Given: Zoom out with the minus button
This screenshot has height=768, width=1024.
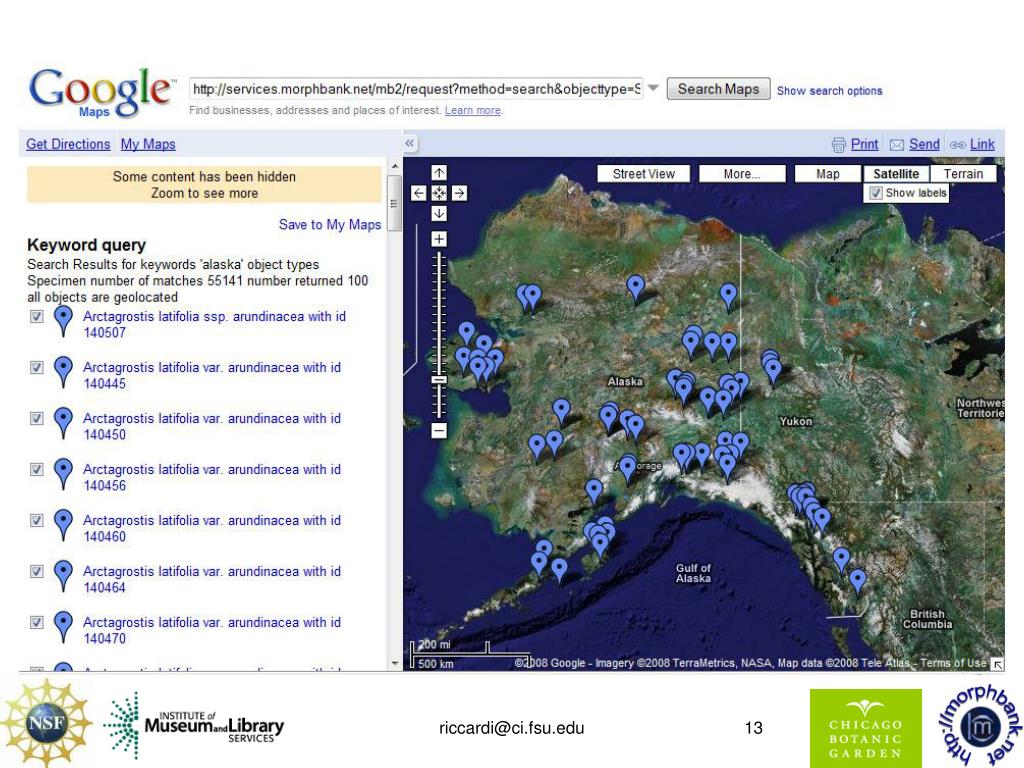Looking at the screenshot, I should point(439,430).
